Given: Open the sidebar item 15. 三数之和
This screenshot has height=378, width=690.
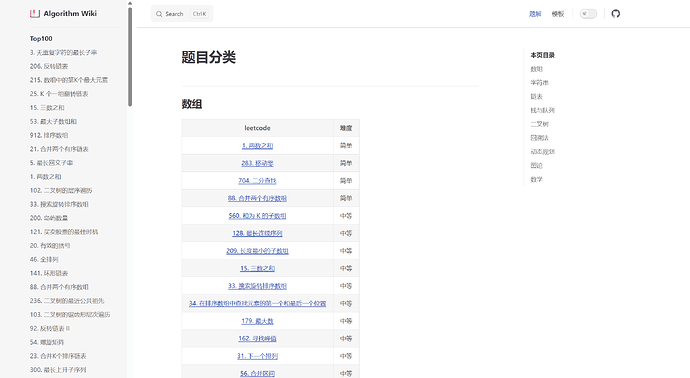Looking at the screenshot, I should pos(47,107).
